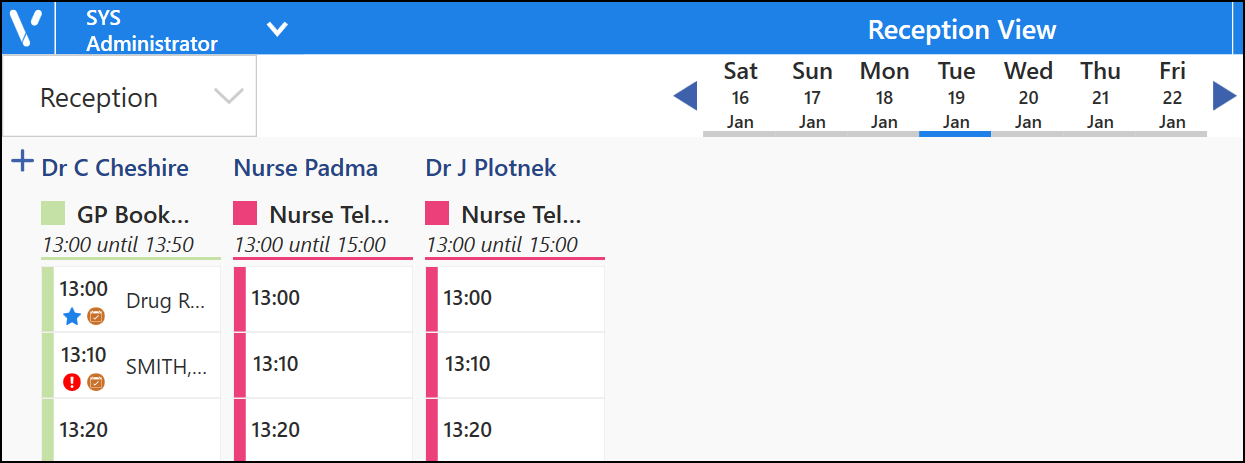
Task: Go to next week with right arrow
Action: [1224, 96]
